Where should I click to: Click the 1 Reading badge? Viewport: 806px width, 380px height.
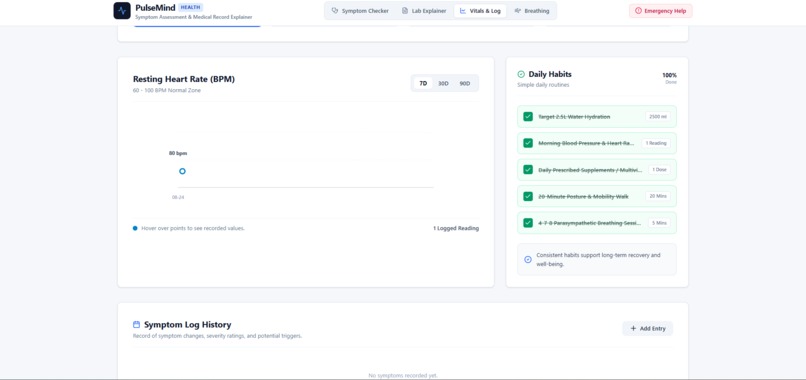pos(656,143)
